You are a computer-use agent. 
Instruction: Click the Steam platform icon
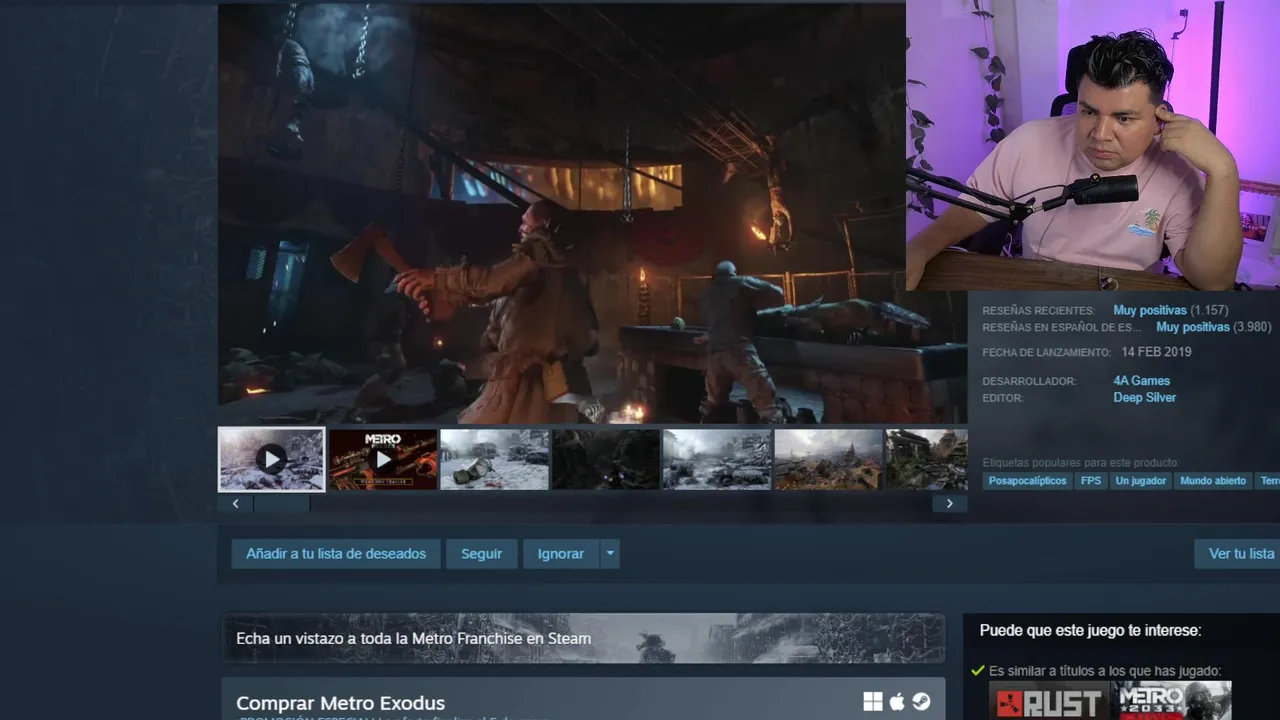[921, 702]
